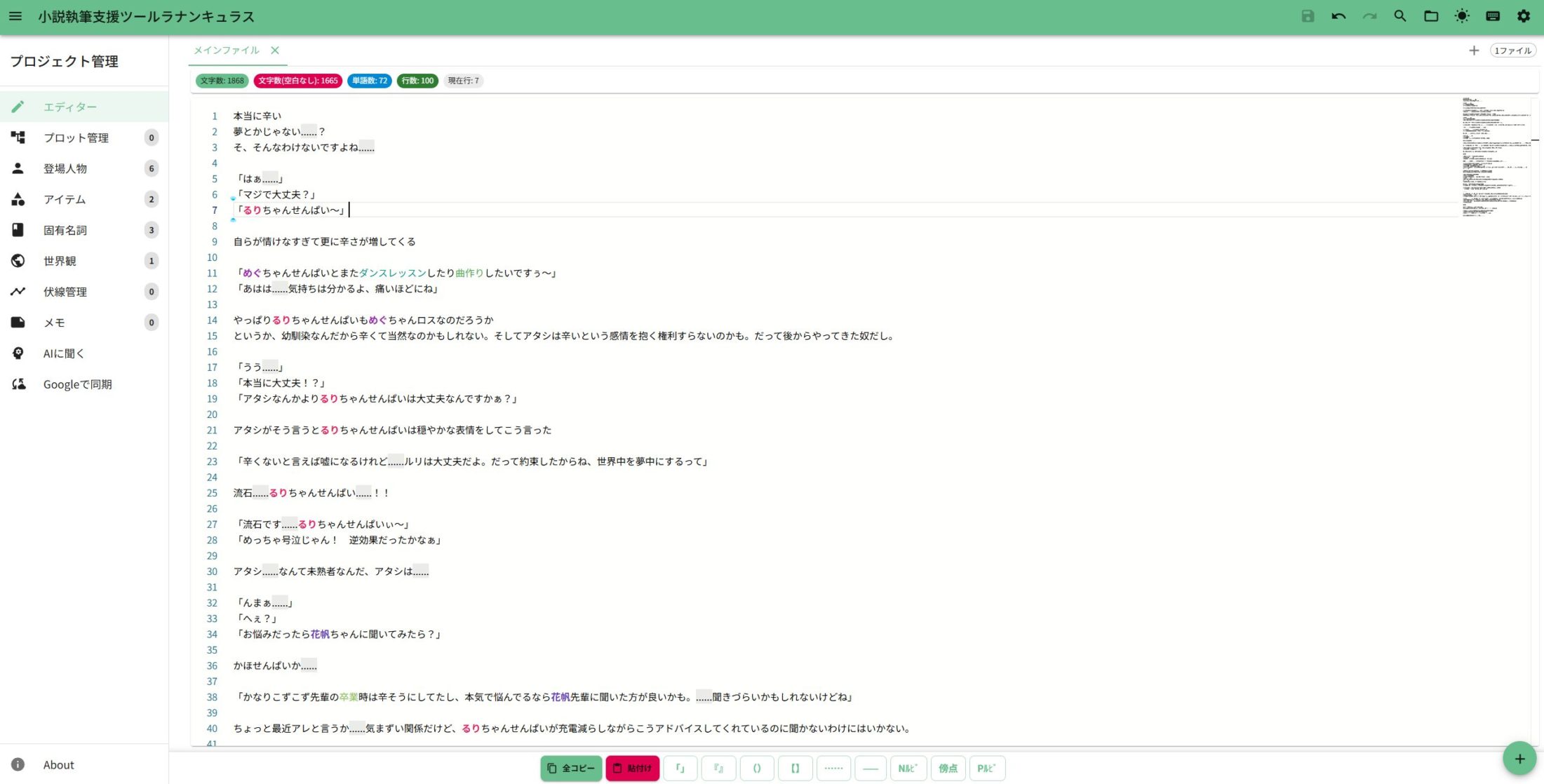1544x784 pixels.
Task: Open the folder icon in header
Action: tap(1431, 16)
